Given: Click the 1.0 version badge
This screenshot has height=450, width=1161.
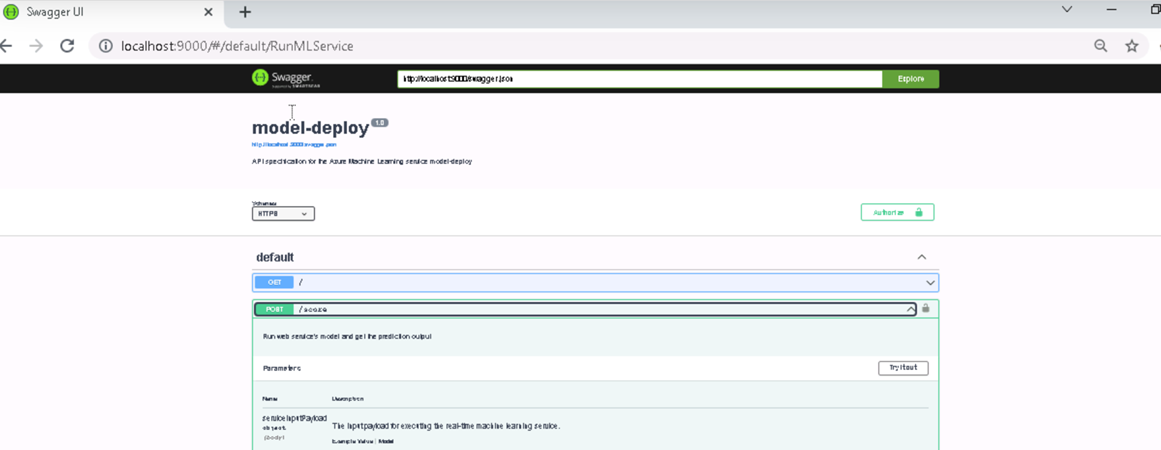Looking at the screenshot, I should point(380,122).
